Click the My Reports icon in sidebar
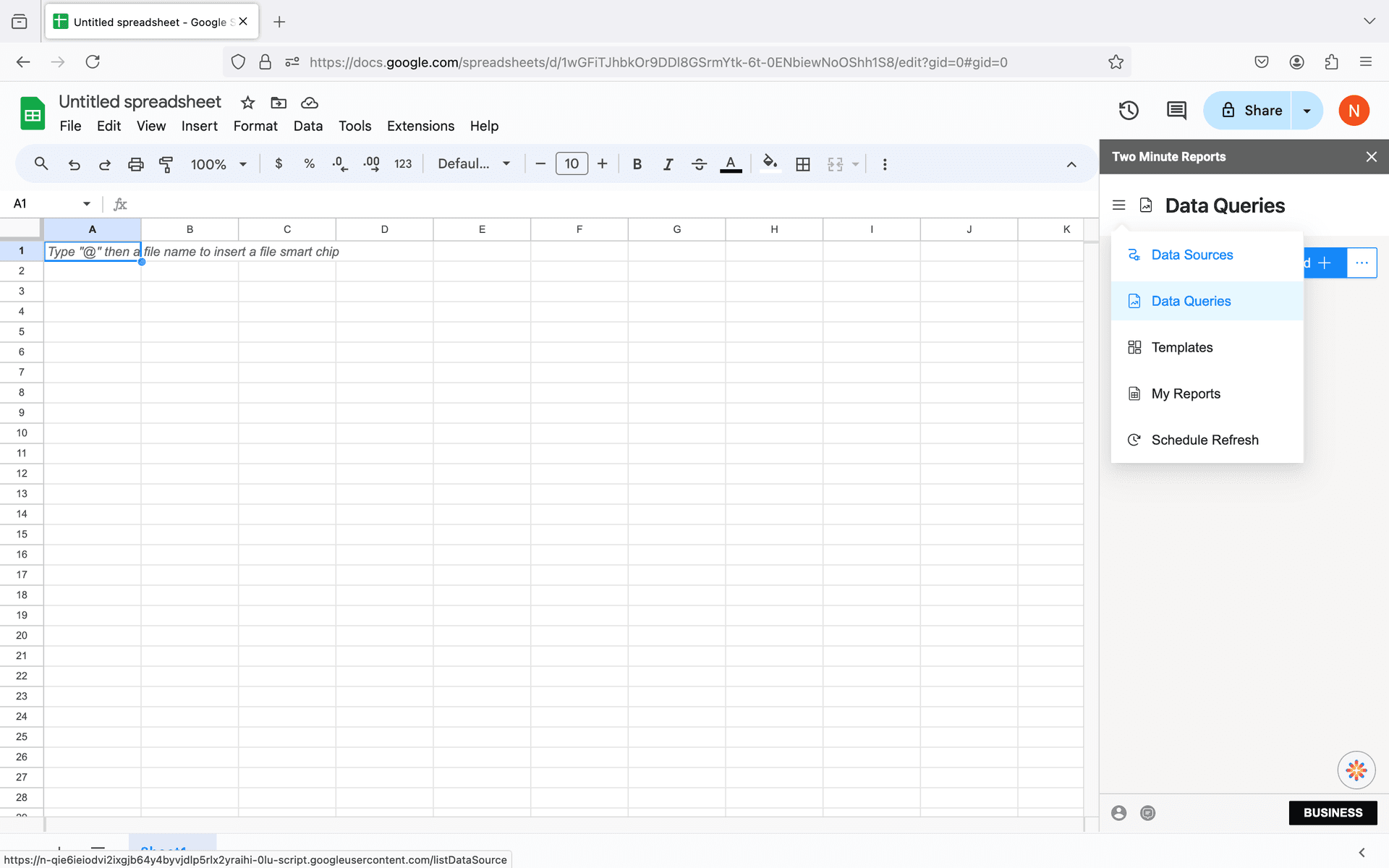The image size is (1389, 868). click(1134, 393)
